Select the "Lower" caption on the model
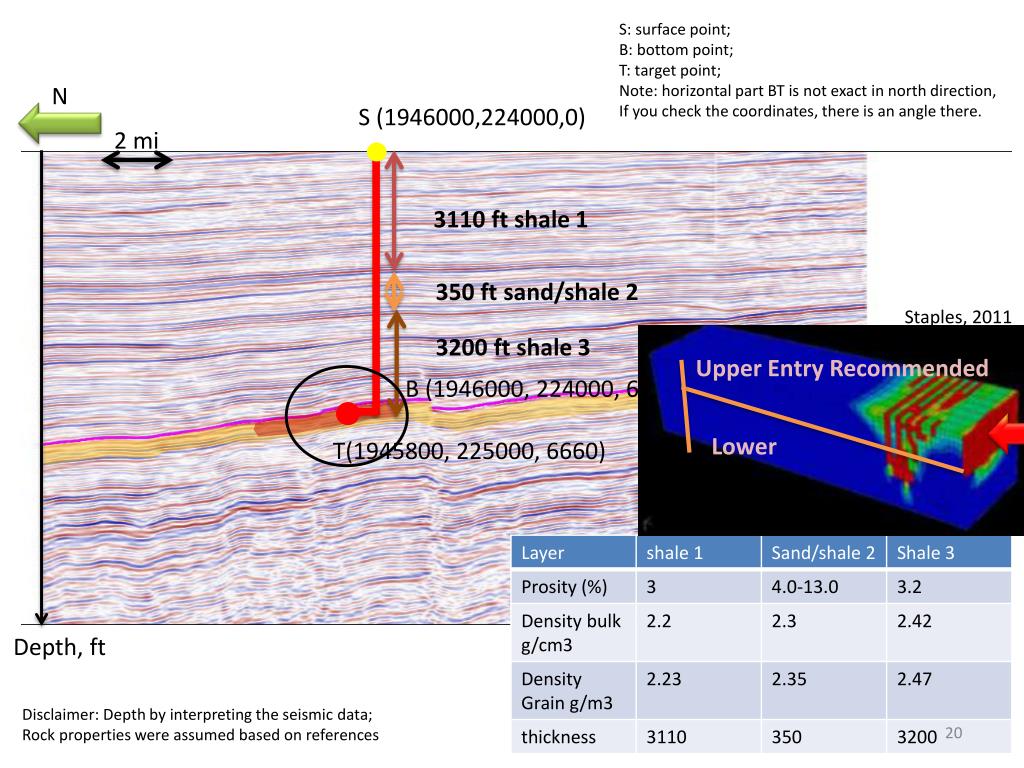 (x=744, y=447)
